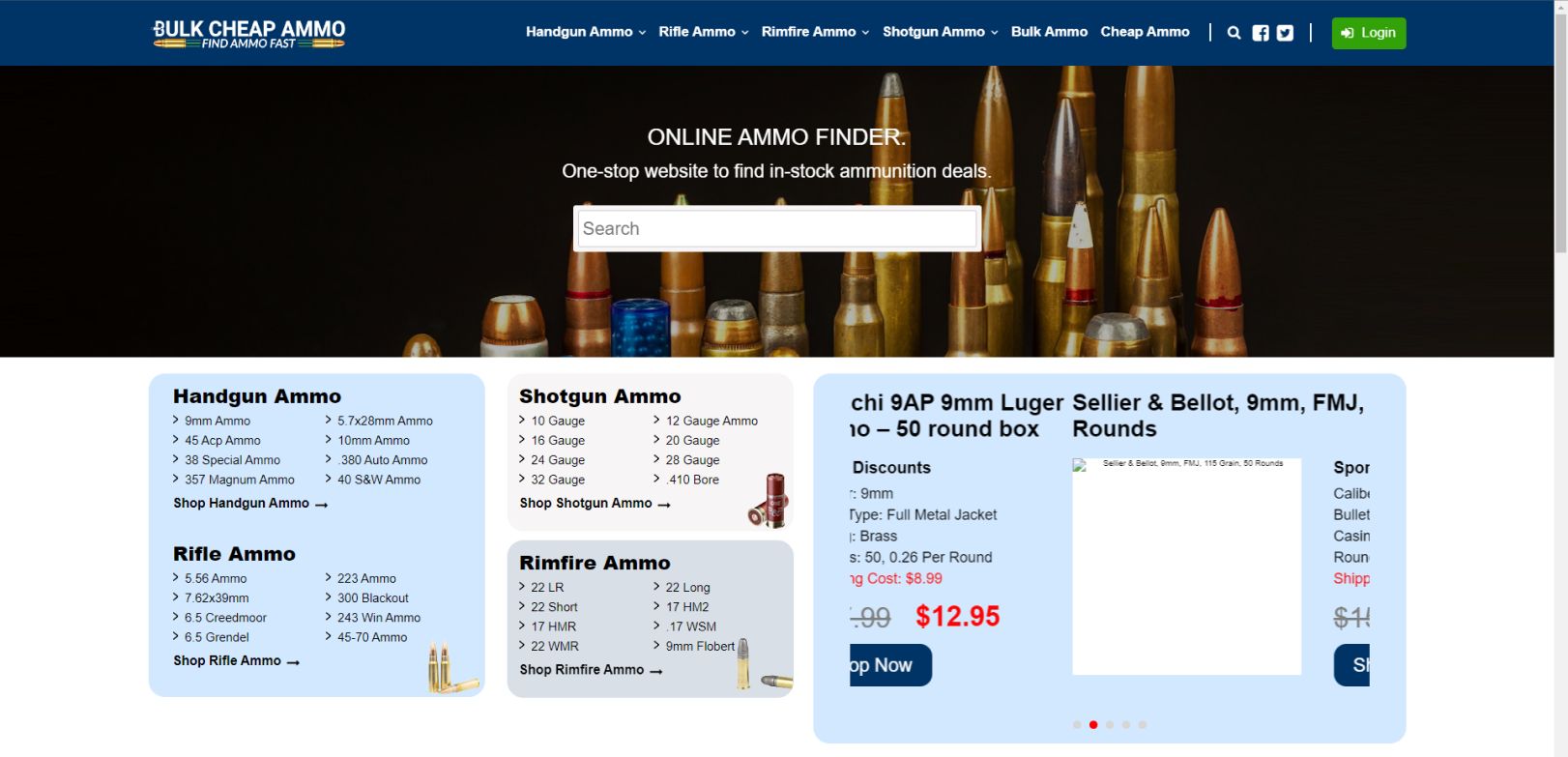Open the search magnifier icon in header
Image resolution: width=1568 pixels, height=757 pixels.
coord(1234,33)
